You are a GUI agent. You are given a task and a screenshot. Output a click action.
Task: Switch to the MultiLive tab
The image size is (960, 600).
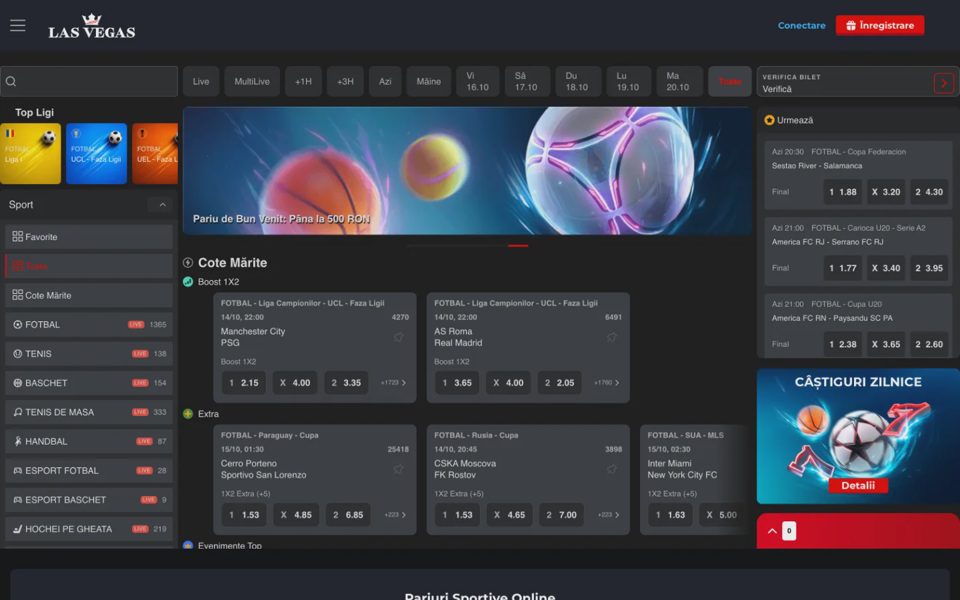[252, 81]
